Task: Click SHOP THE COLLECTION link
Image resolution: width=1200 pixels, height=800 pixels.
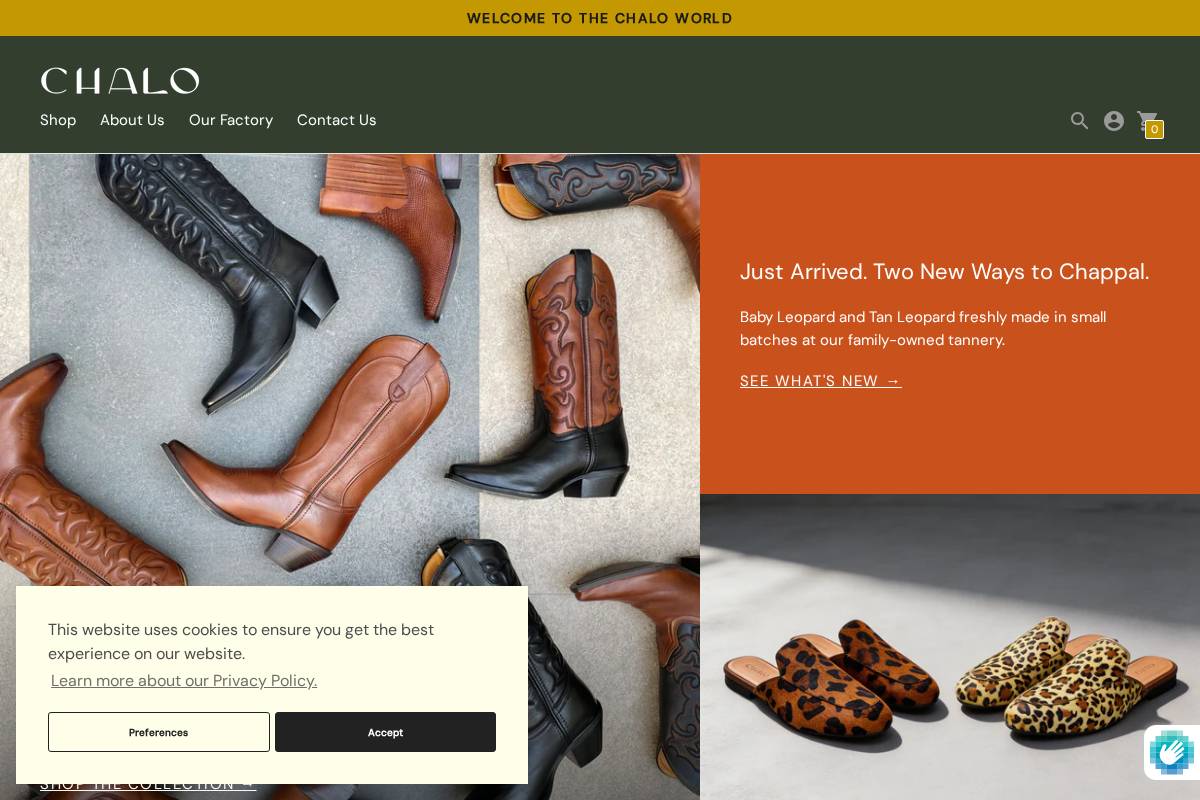Action: tap(148, 784)
